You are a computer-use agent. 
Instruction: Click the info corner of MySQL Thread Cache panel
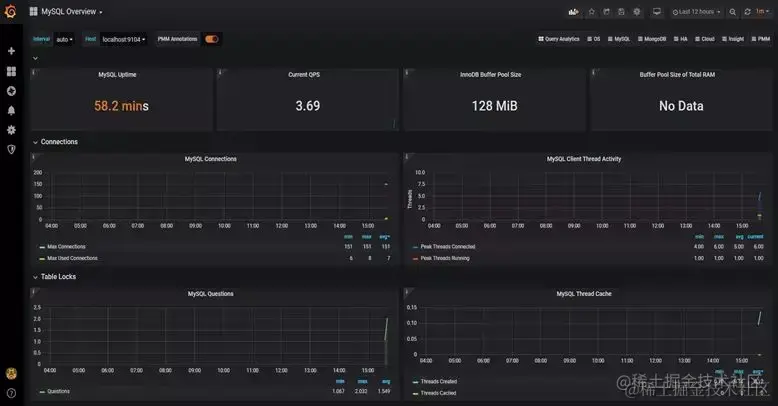click(406, 292)
